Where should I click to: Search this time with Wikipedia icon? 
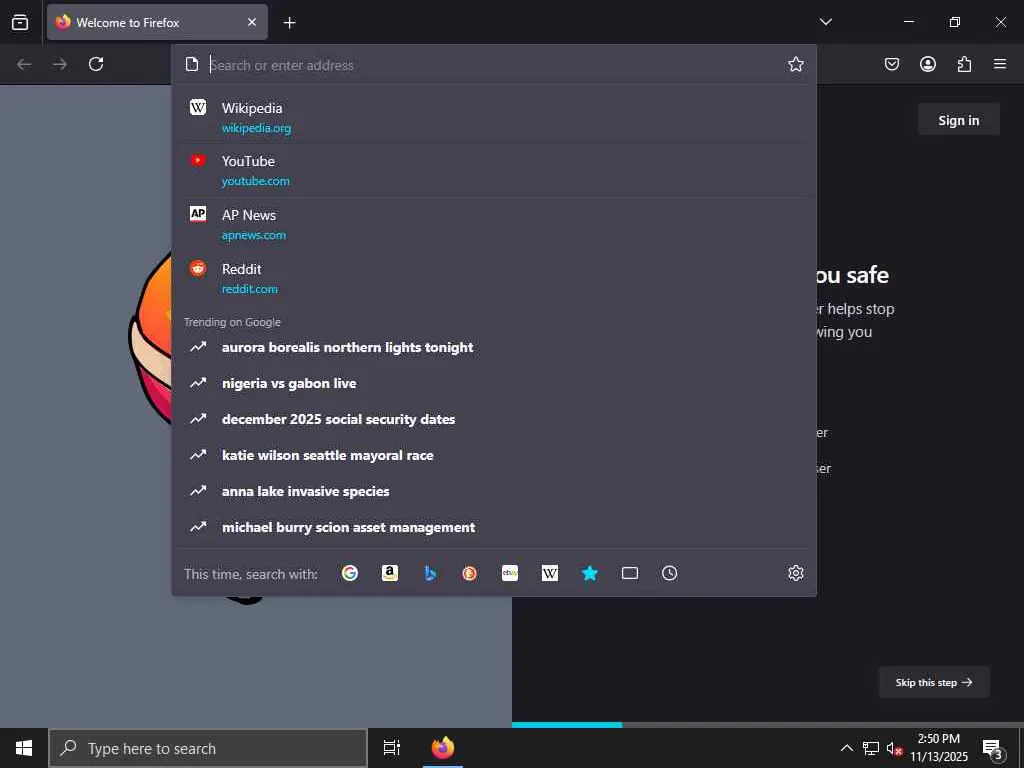(x=550, y=573)
